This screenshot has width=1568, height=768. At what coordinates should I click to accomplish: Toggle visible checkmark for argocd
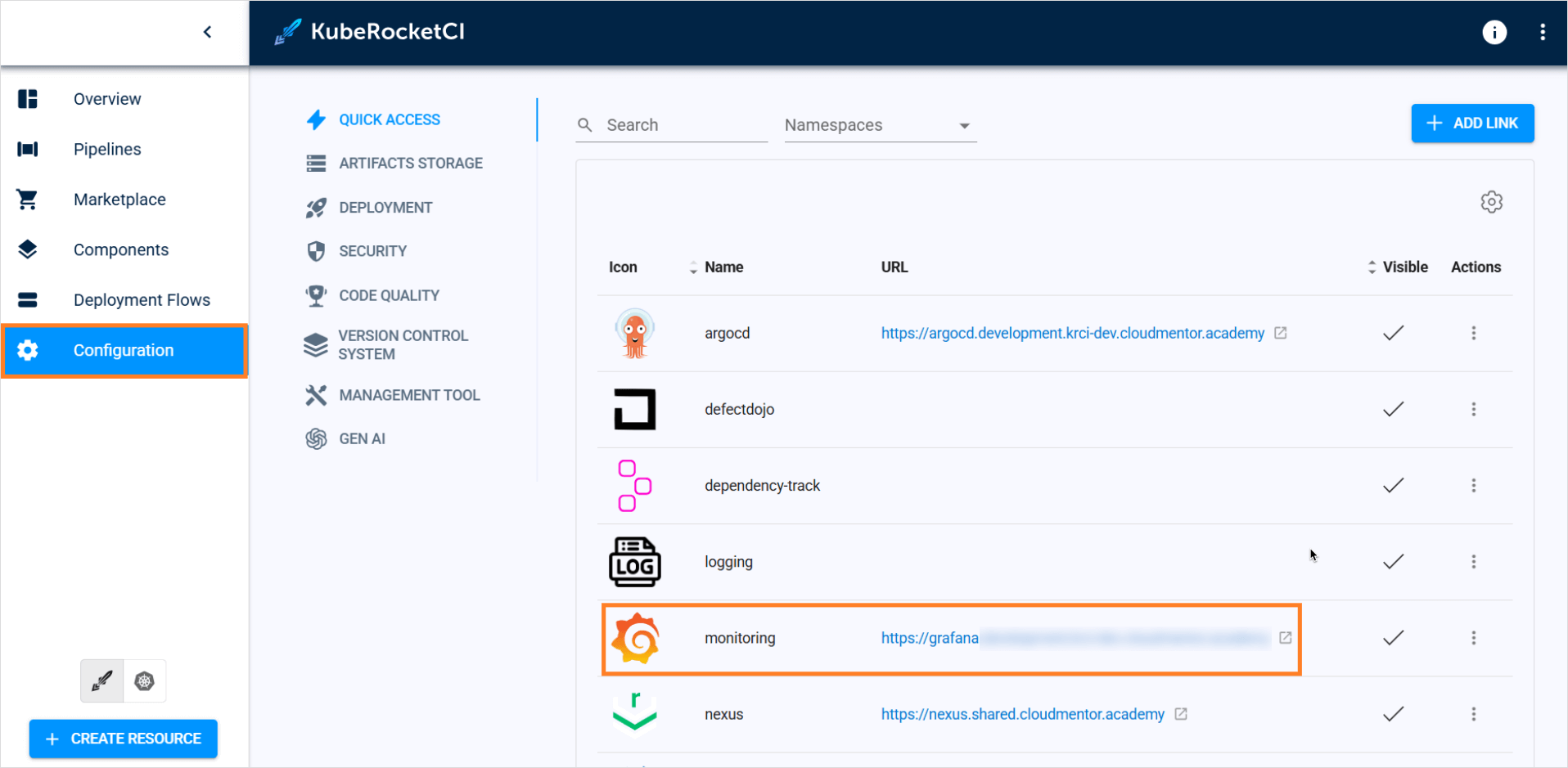1393,333
